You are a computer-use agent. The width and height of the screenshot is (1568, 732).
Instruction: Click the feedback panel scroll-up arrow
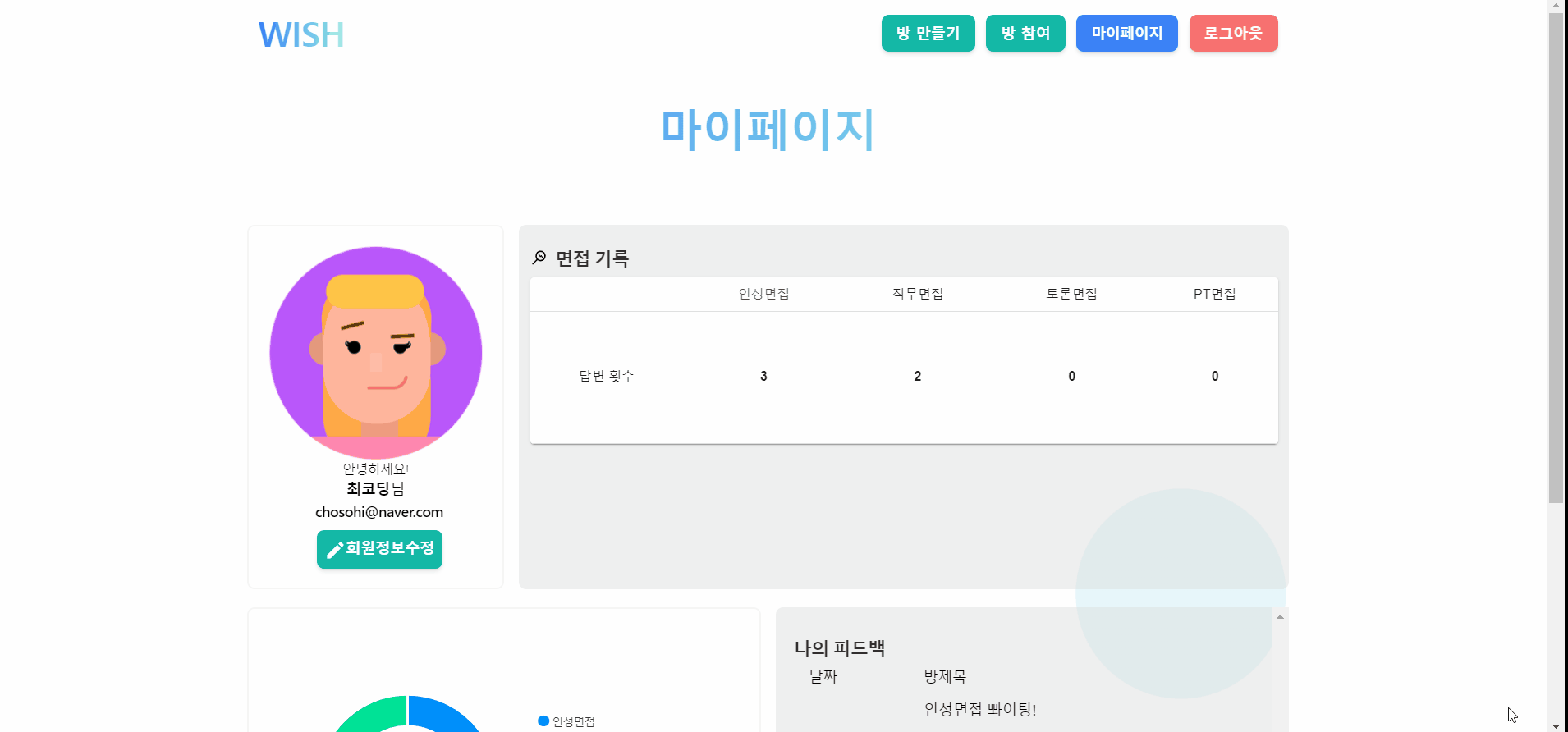click(1280, 616)
